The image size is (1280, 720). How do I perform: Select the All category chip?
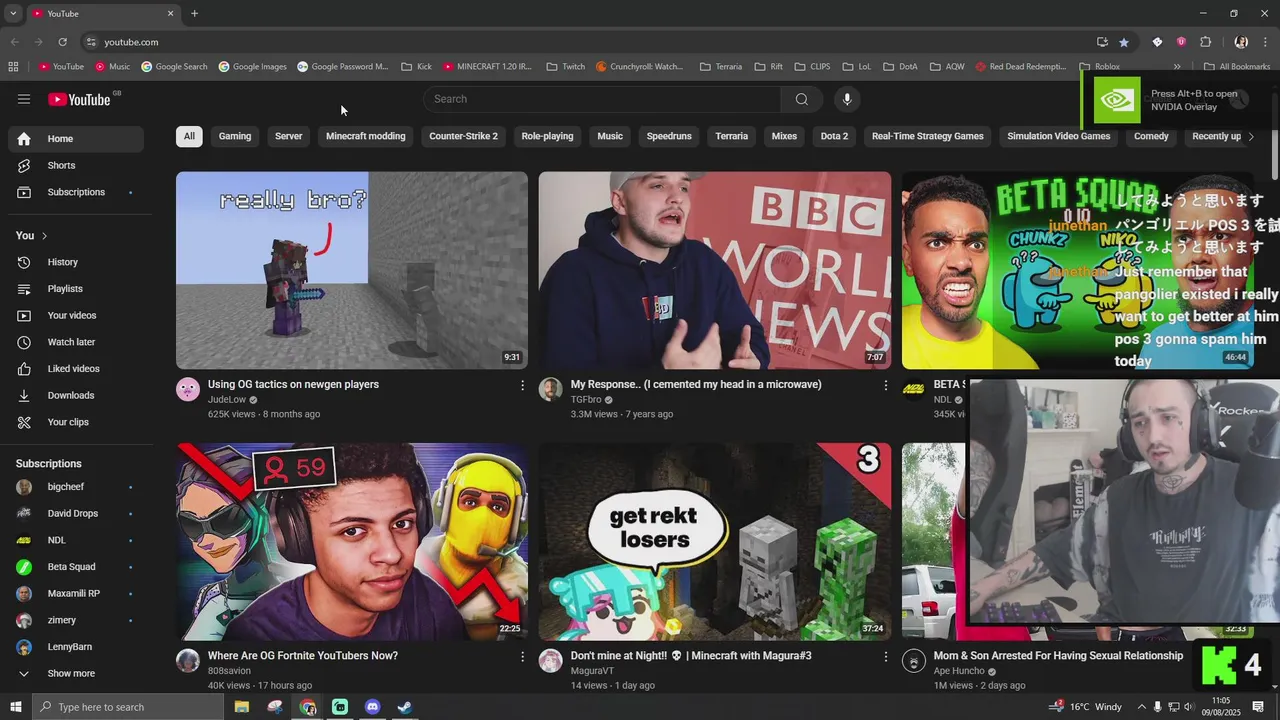coord(189,136)
